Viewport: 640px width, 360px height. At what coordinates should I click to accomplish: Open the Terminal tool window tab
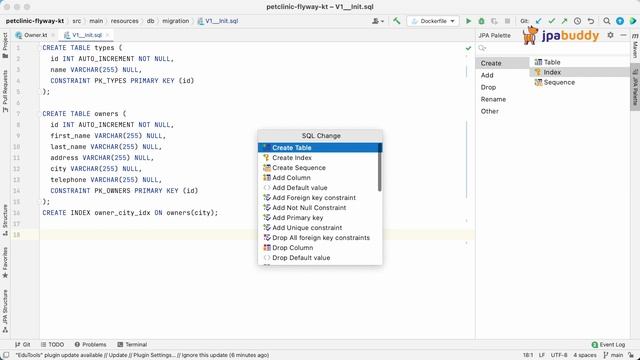click(x=132, y=344)
